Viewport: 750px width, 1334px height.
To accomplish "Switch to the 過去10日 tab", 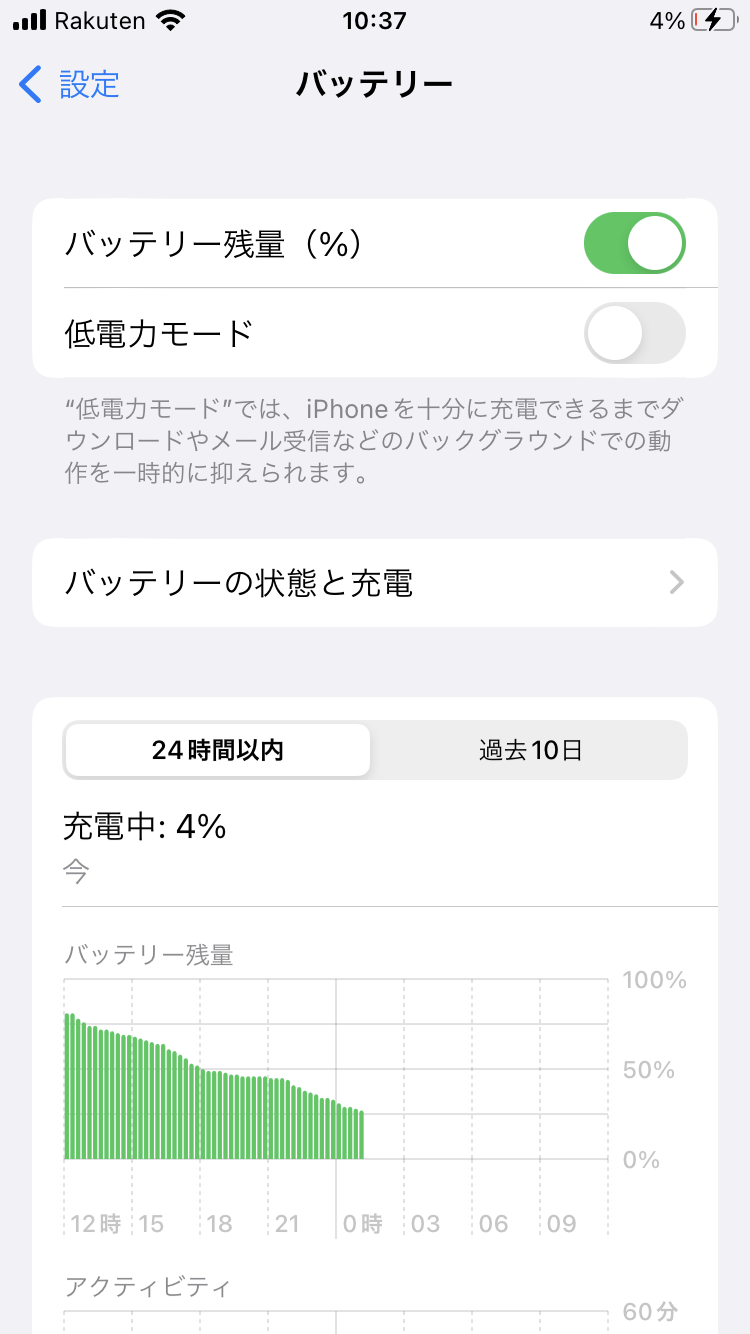I will point(530,751).
